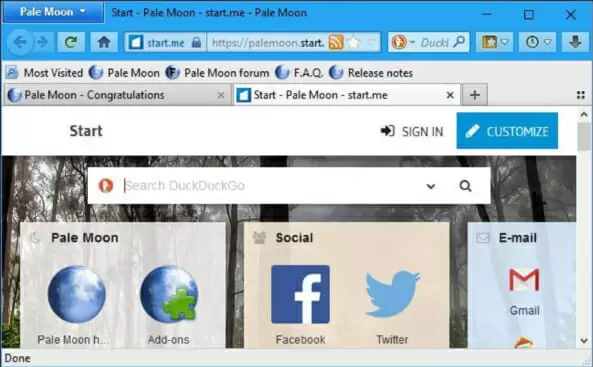593x367 pixels.
Task: Expand the search engine chevron in DuckDuckGo box
Action: (430, 186)
